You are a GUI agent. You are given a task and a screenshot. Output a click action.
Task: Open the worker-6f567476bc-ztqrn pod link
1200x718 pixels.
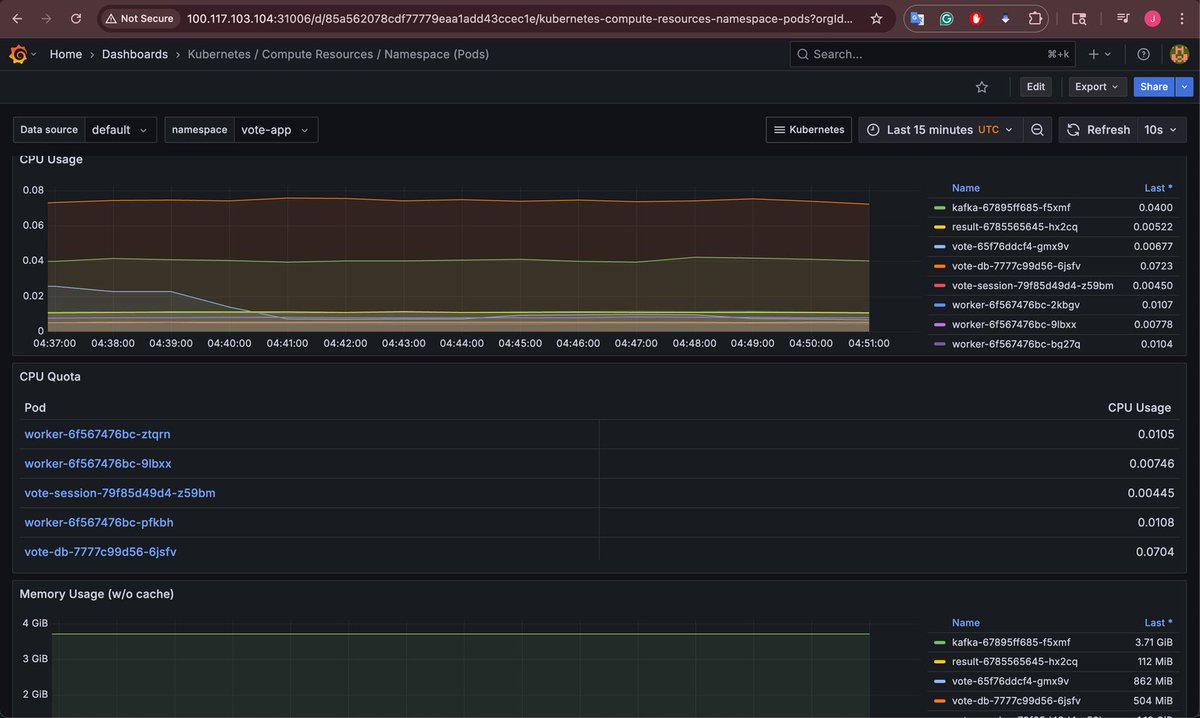(97, 434)
